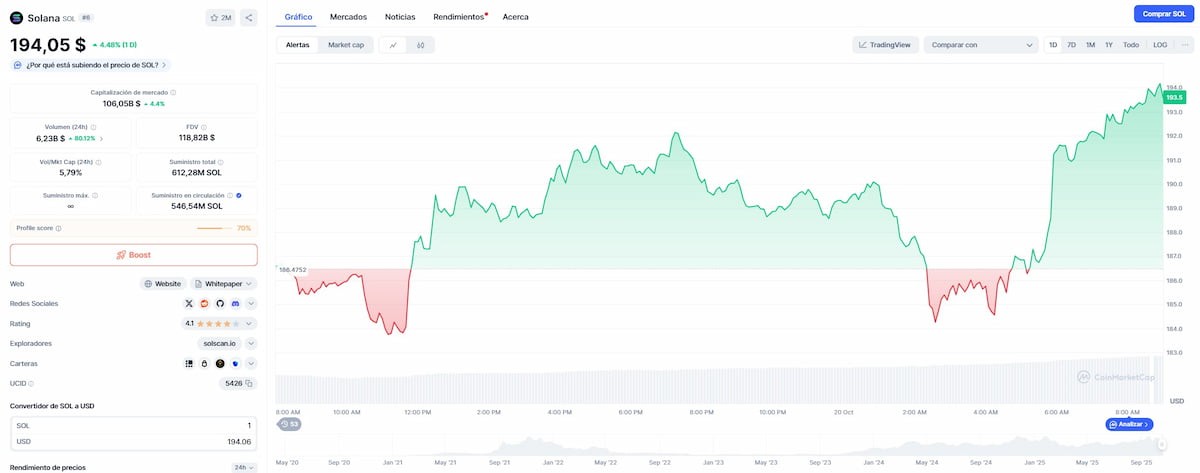
Task: Click the second wallet icon in Carteras
Action: [204, 363]
